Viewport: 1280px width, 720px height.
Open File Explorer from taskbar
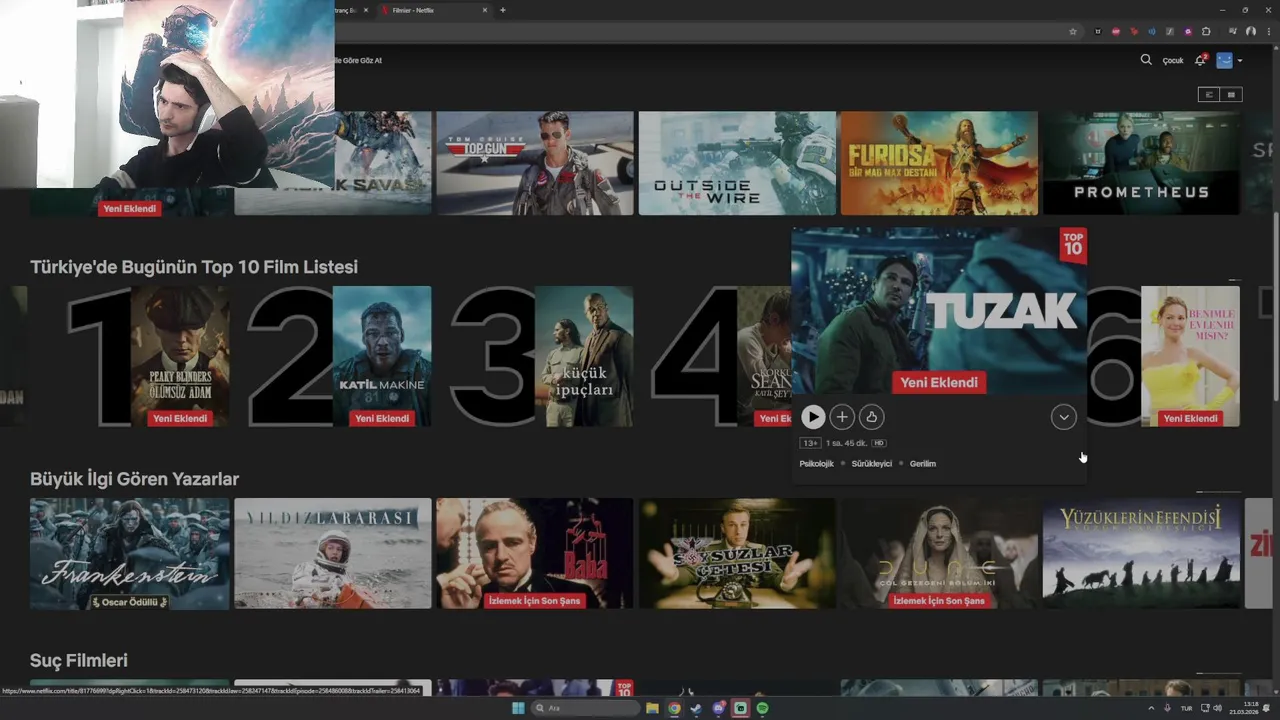(x=652, y=708)
